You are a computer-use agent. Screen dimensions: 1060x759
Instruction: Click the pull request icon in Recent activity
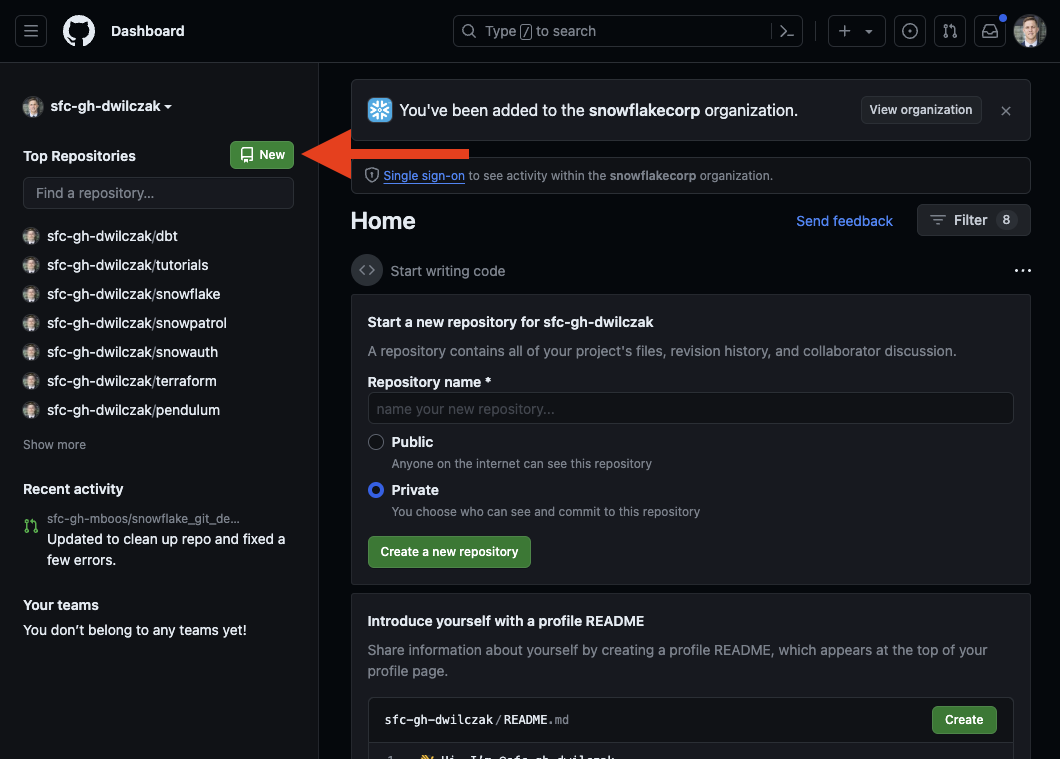(x=31, y=526)
